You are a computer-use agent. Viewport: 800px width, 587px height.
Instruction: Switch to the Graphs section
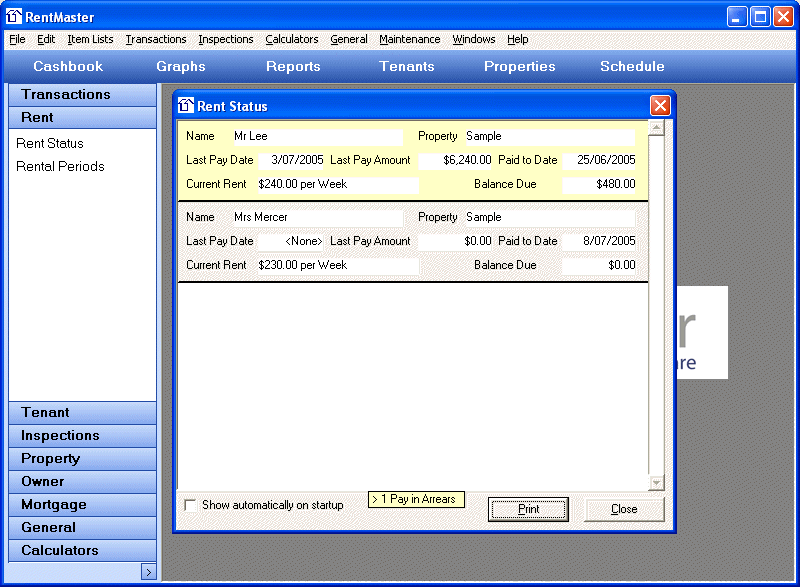[180, 66]
